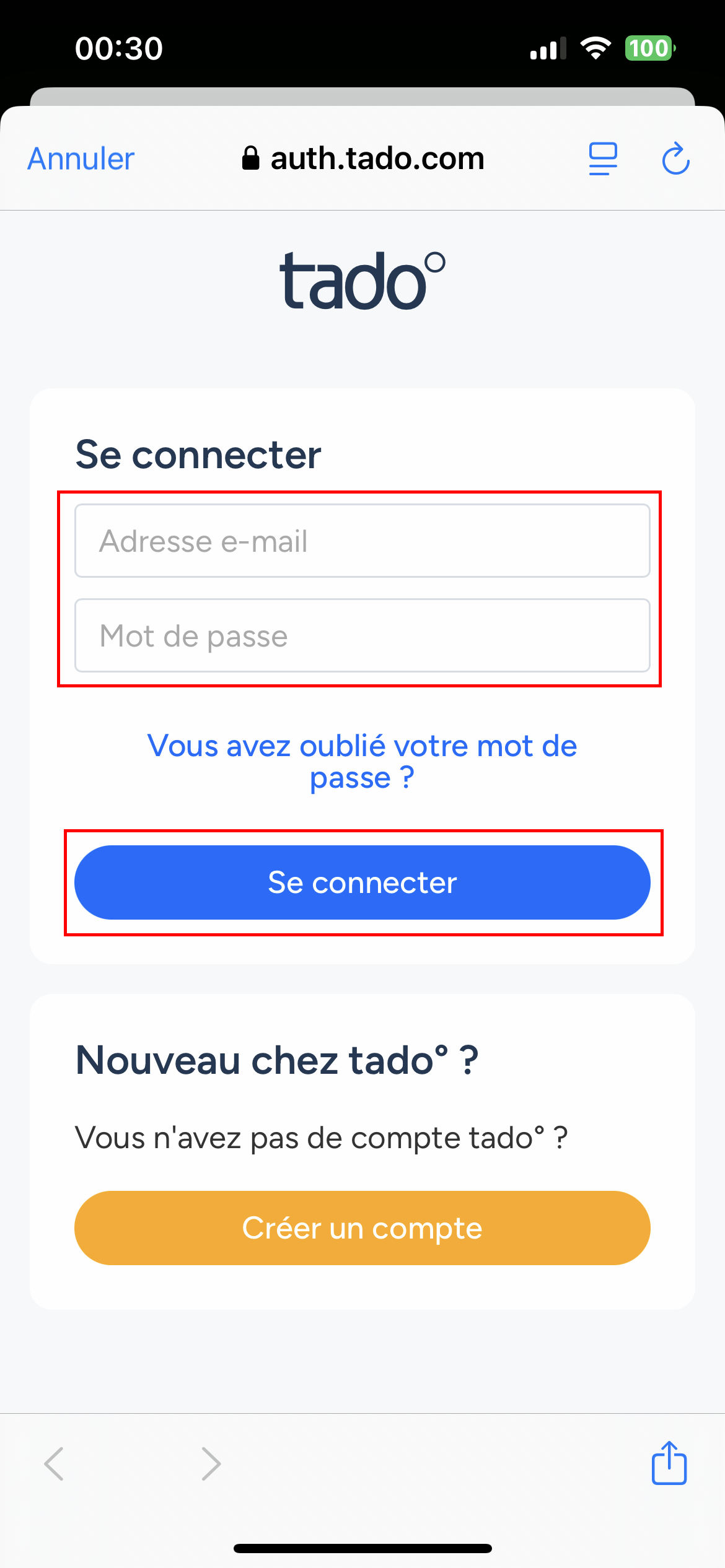
Task: Select the Mot de passe field
Action: (x=362, y=635)
